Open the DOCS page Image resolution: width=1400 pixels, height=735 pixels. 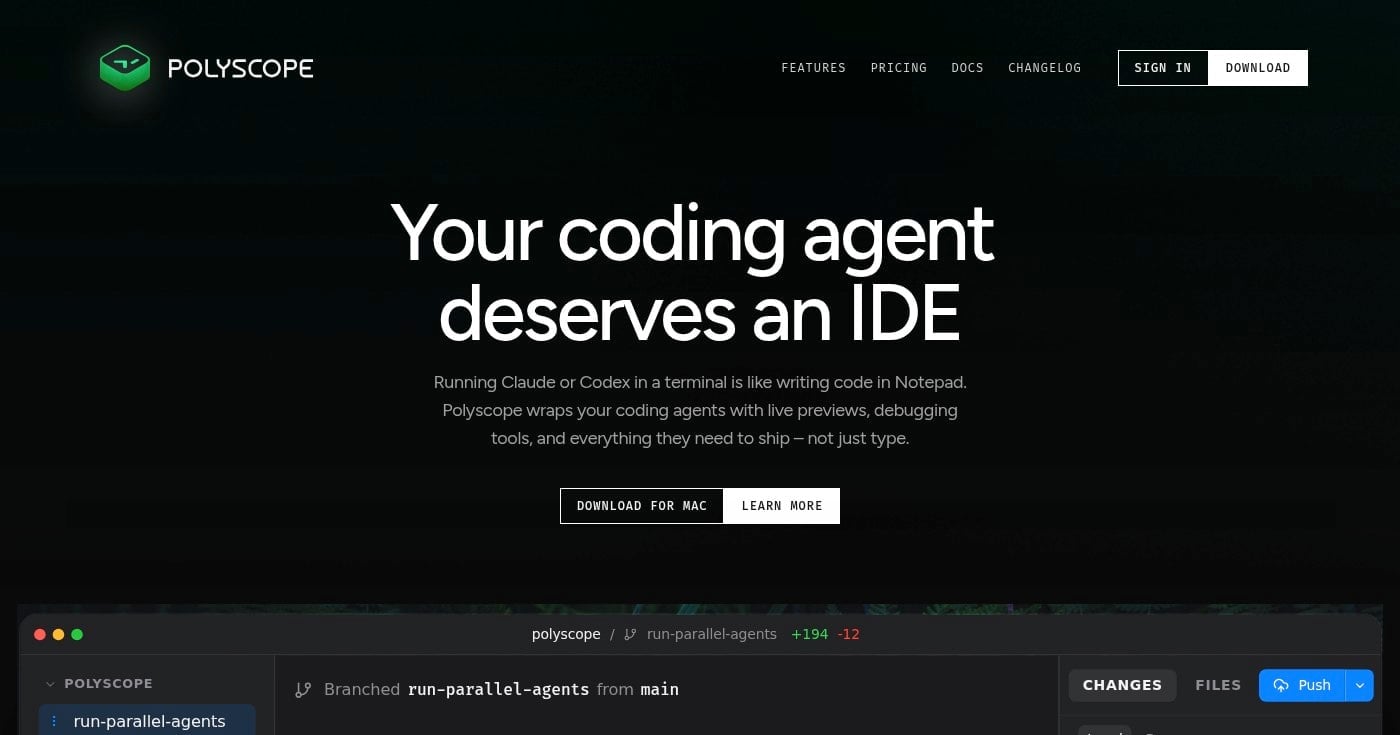[x=967, y=67]
